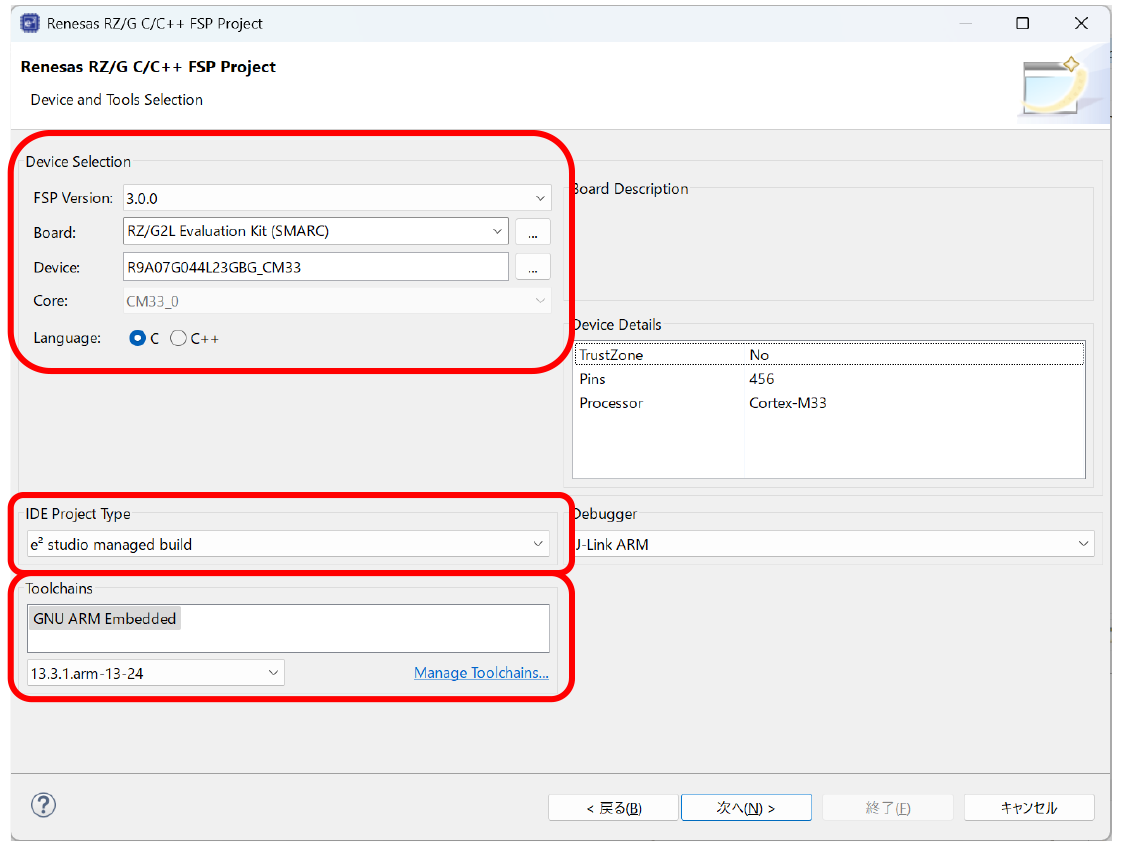This screenshot has width=1123, height=853.
Task: Click the help question mark icon
Action: (x=44, y=805)
